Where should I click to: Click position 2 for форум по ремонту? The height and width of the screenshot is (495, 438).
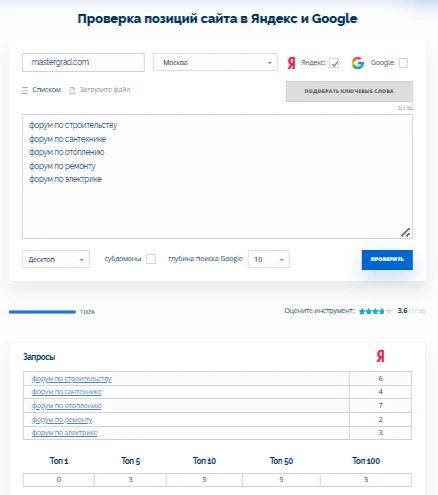click(380, 419)
